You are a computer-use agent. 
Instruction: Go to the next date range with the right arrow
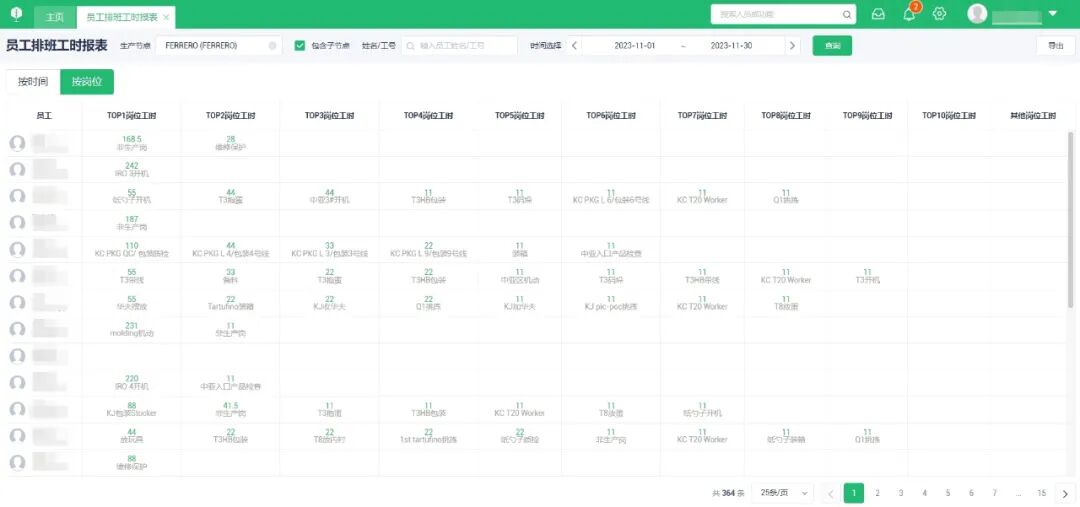pos(792,46)
